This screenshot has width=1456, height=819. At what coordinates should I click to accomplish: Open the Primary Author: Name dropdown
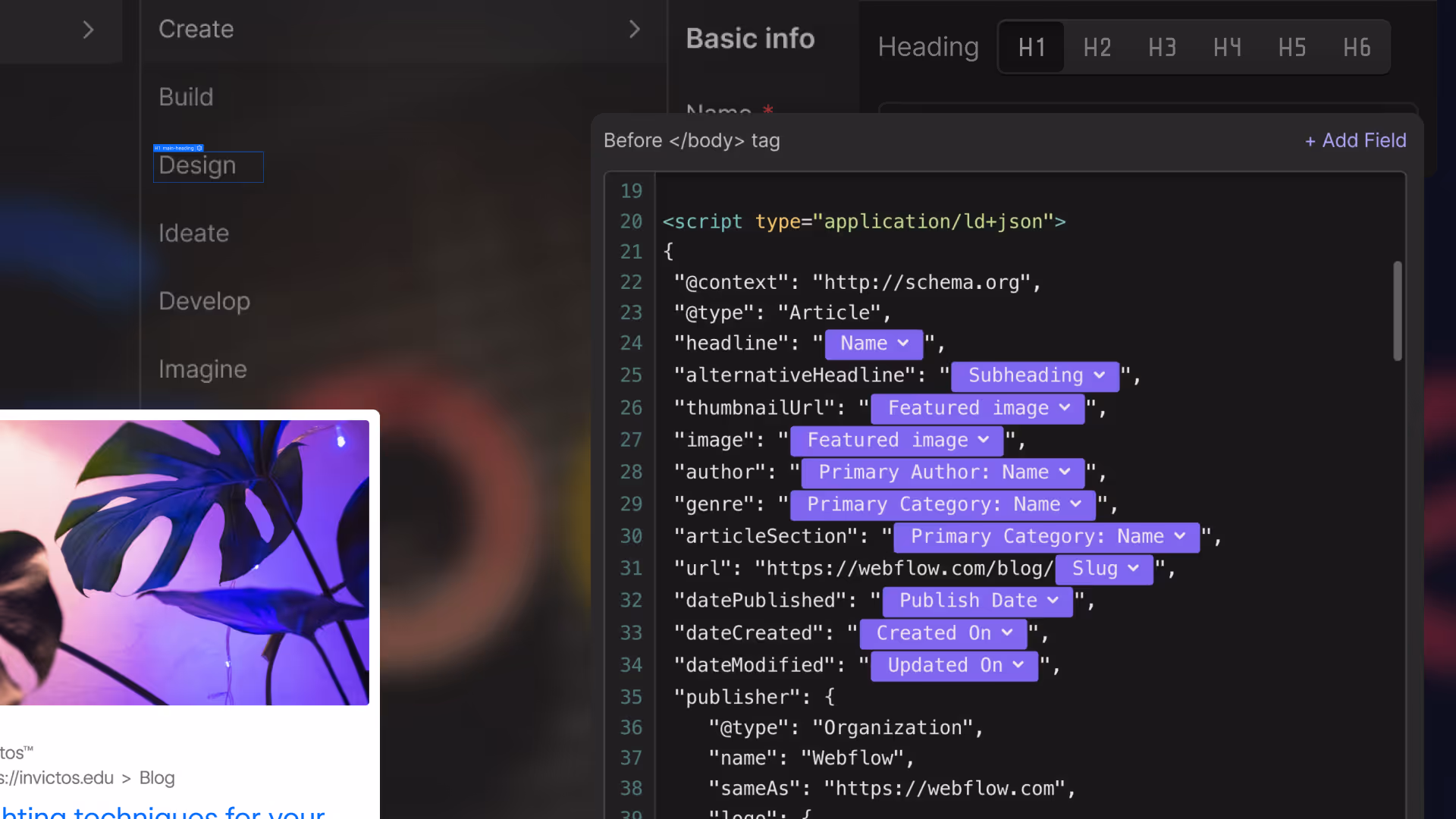click(x=941, y=472)
